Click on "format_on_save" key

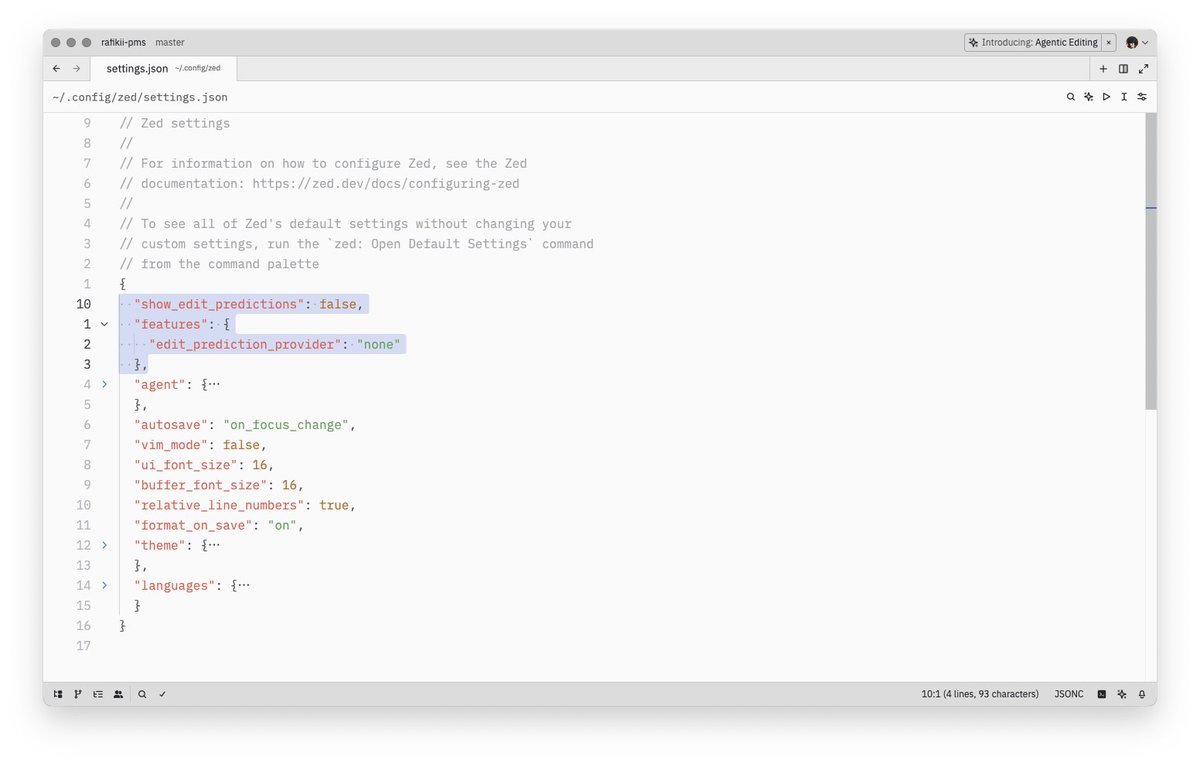(x=193, y=525)
